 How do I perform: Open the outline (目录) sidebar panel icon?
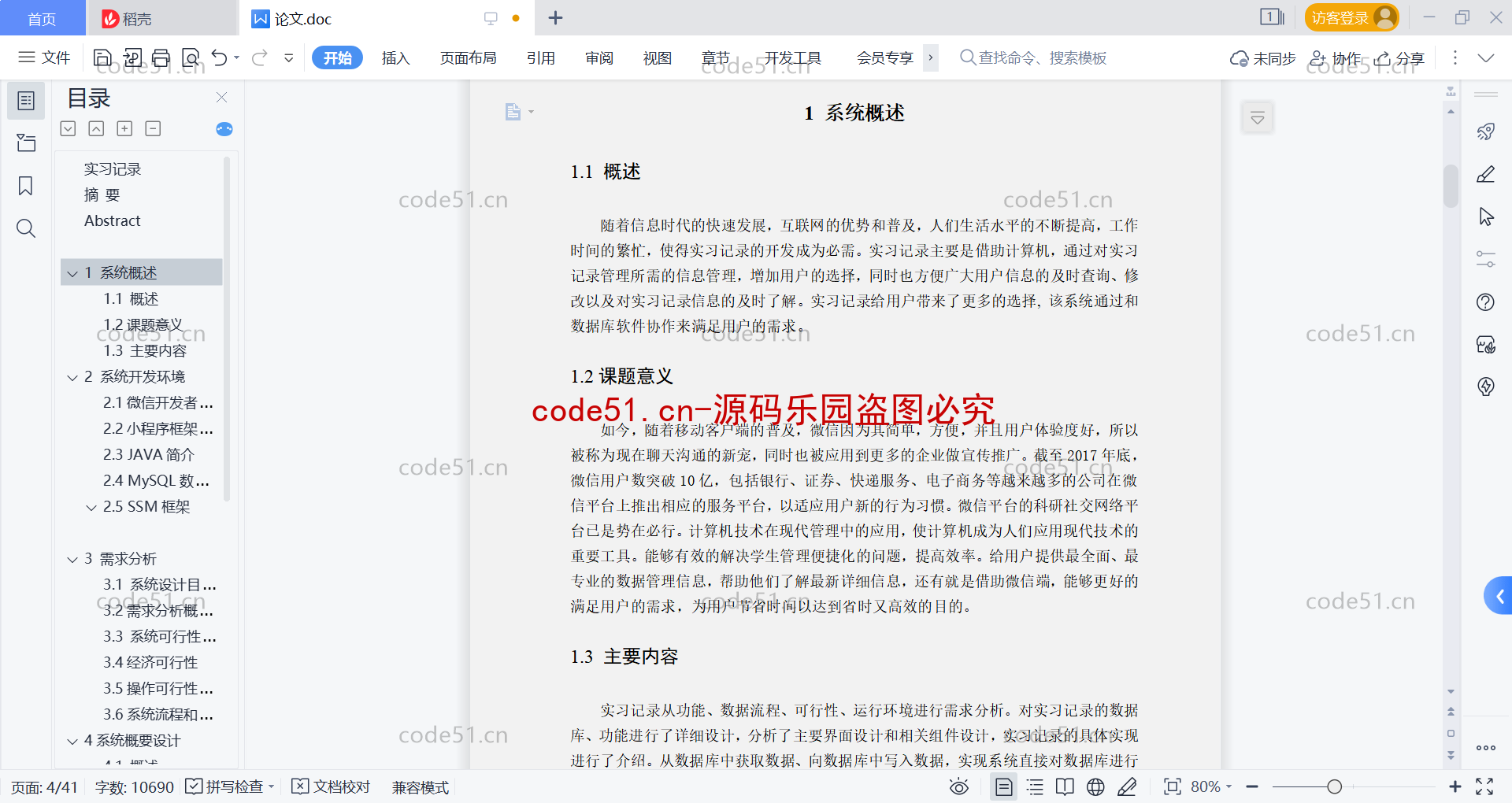26,101
